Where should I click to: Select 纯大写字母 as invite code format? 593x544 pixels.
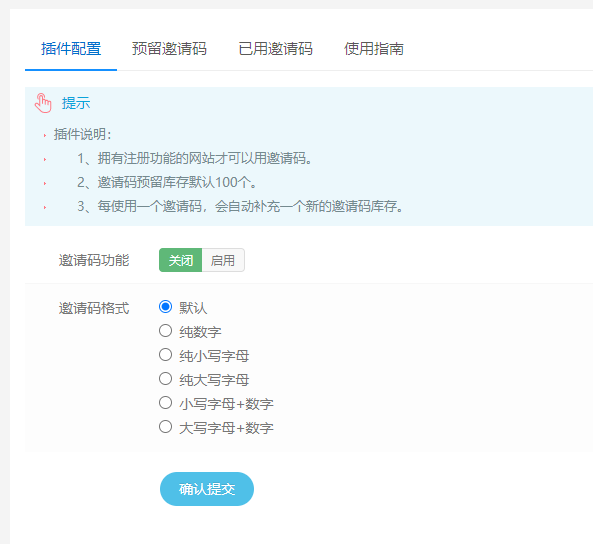(x=165, y=379)
